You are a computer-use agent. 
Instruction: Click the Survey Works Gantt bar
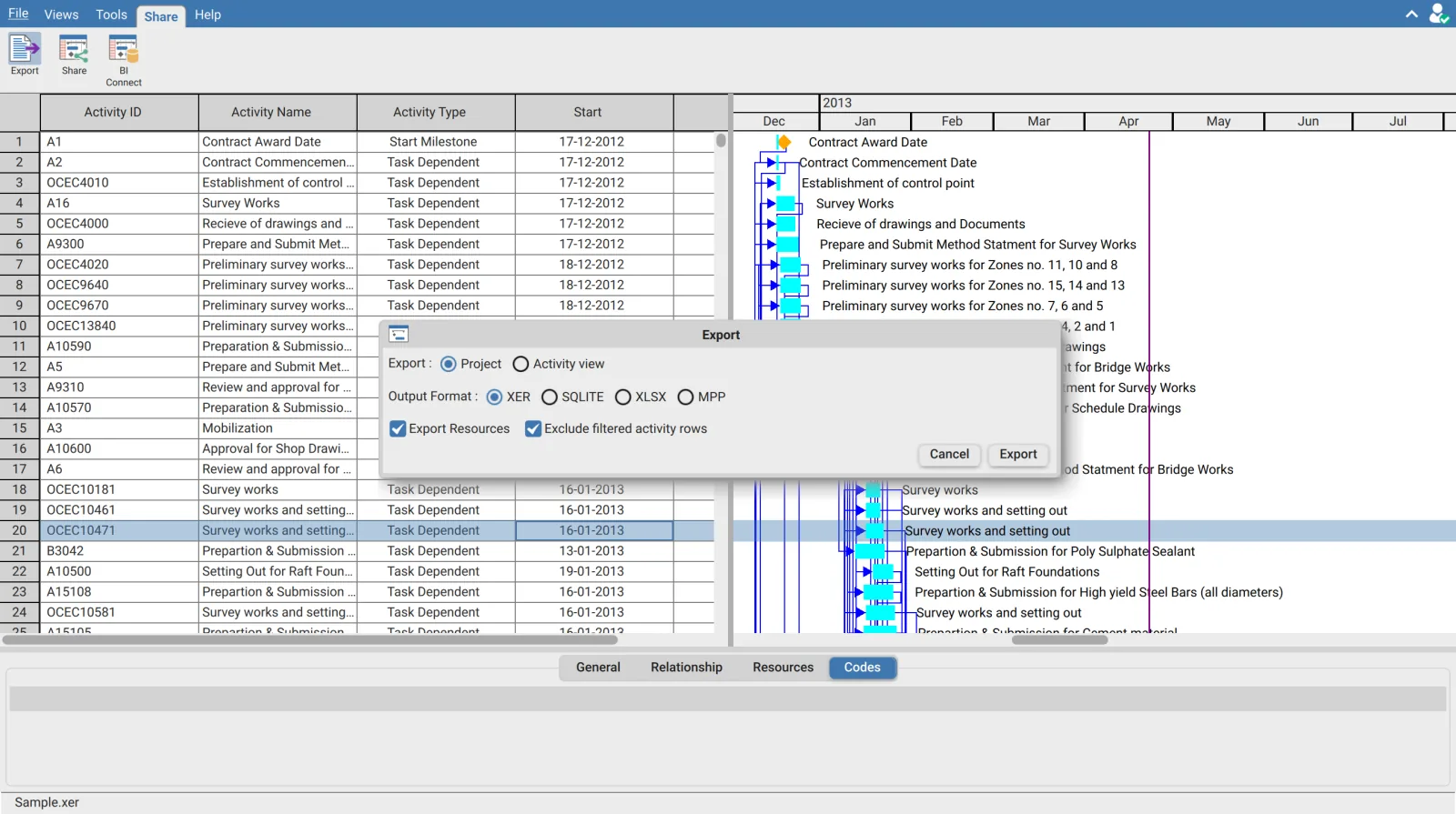(x=785, y=204)
